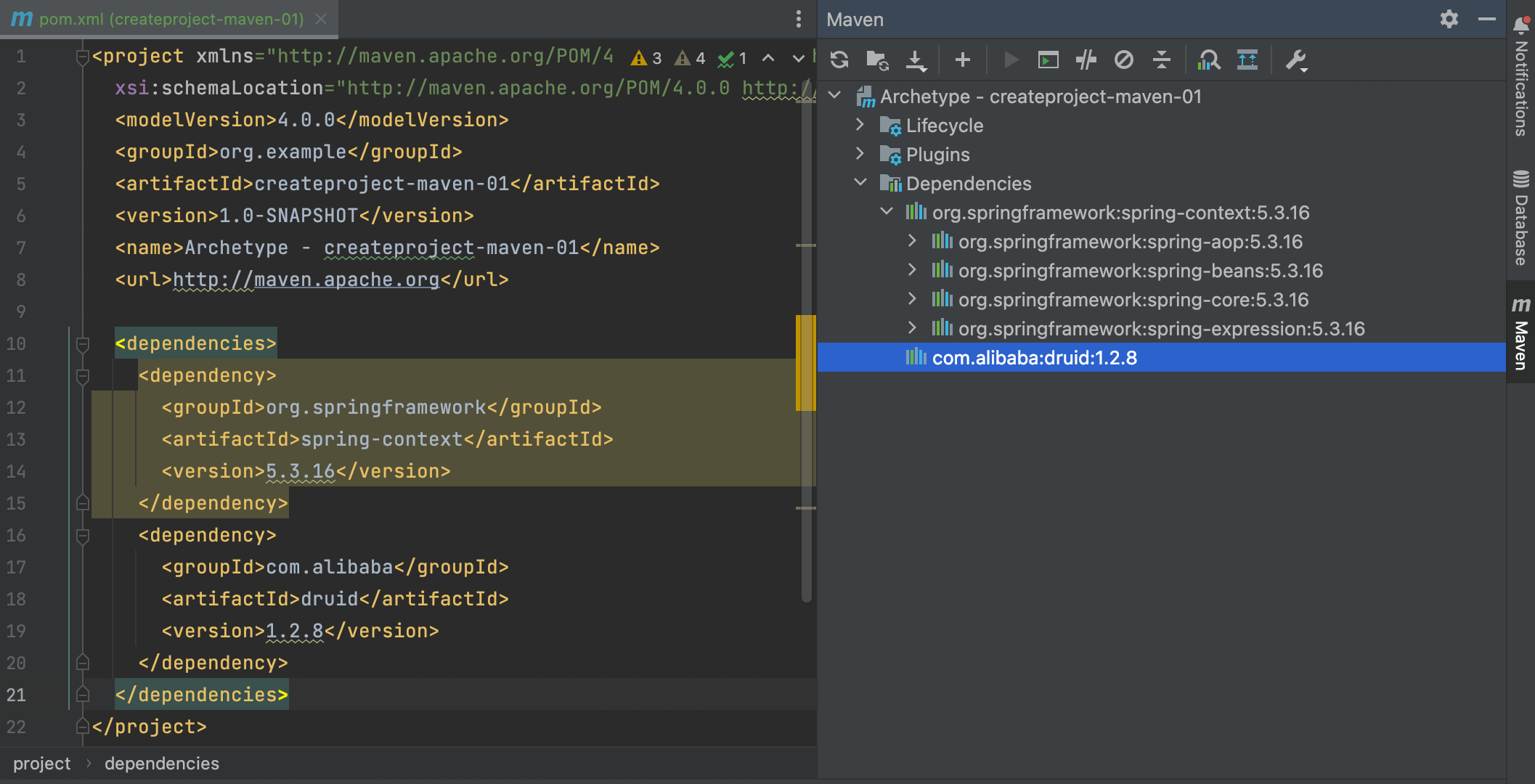Toggle fold marker on dependencies line 10
Viewport: 1535px width, 784px height.
83,343
